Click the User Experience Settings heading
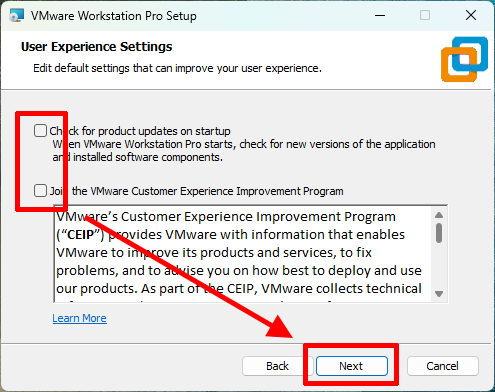The image size is (495, 392). point(97,47)
